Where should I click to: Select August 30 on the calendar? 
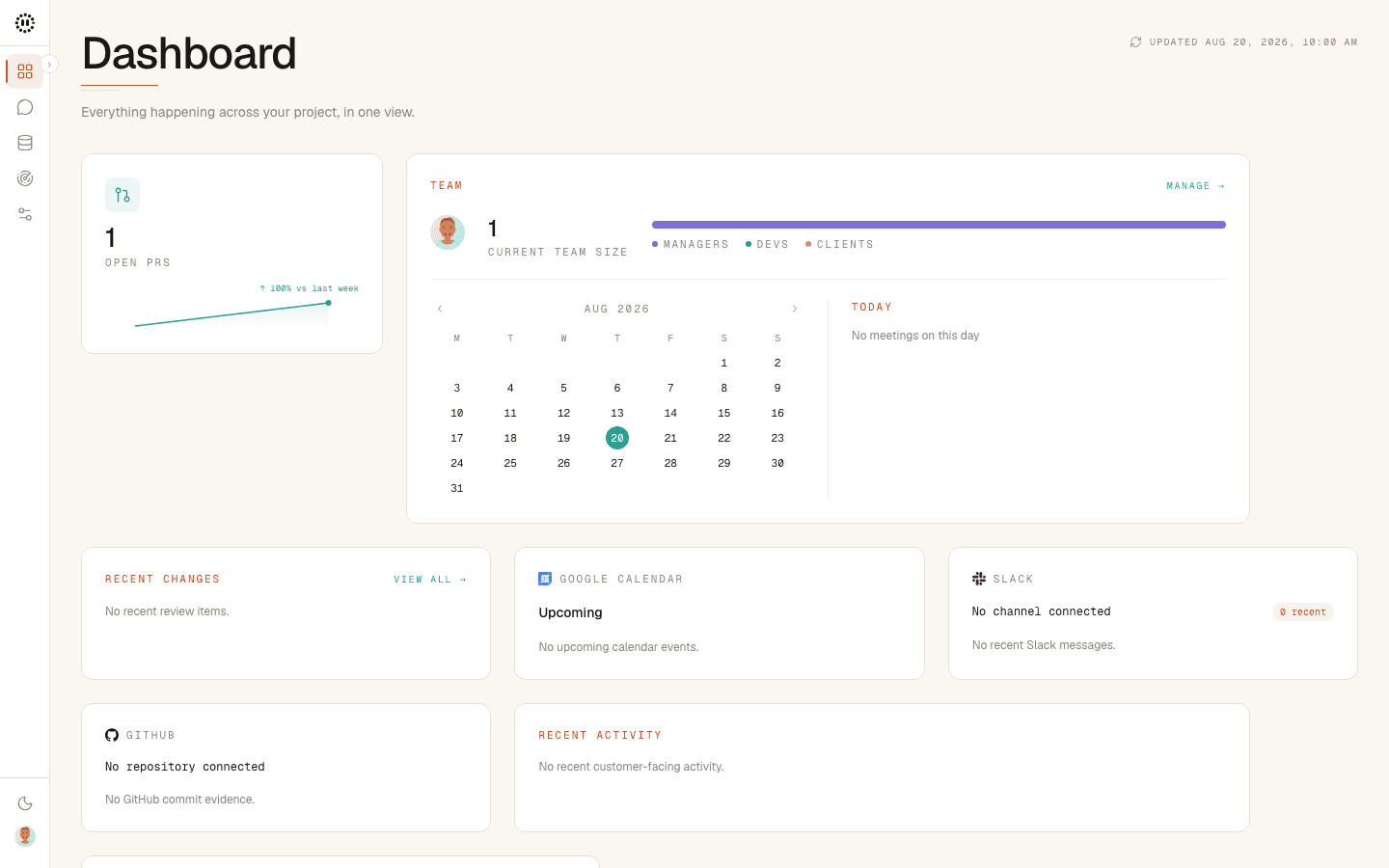pos(777,463)
